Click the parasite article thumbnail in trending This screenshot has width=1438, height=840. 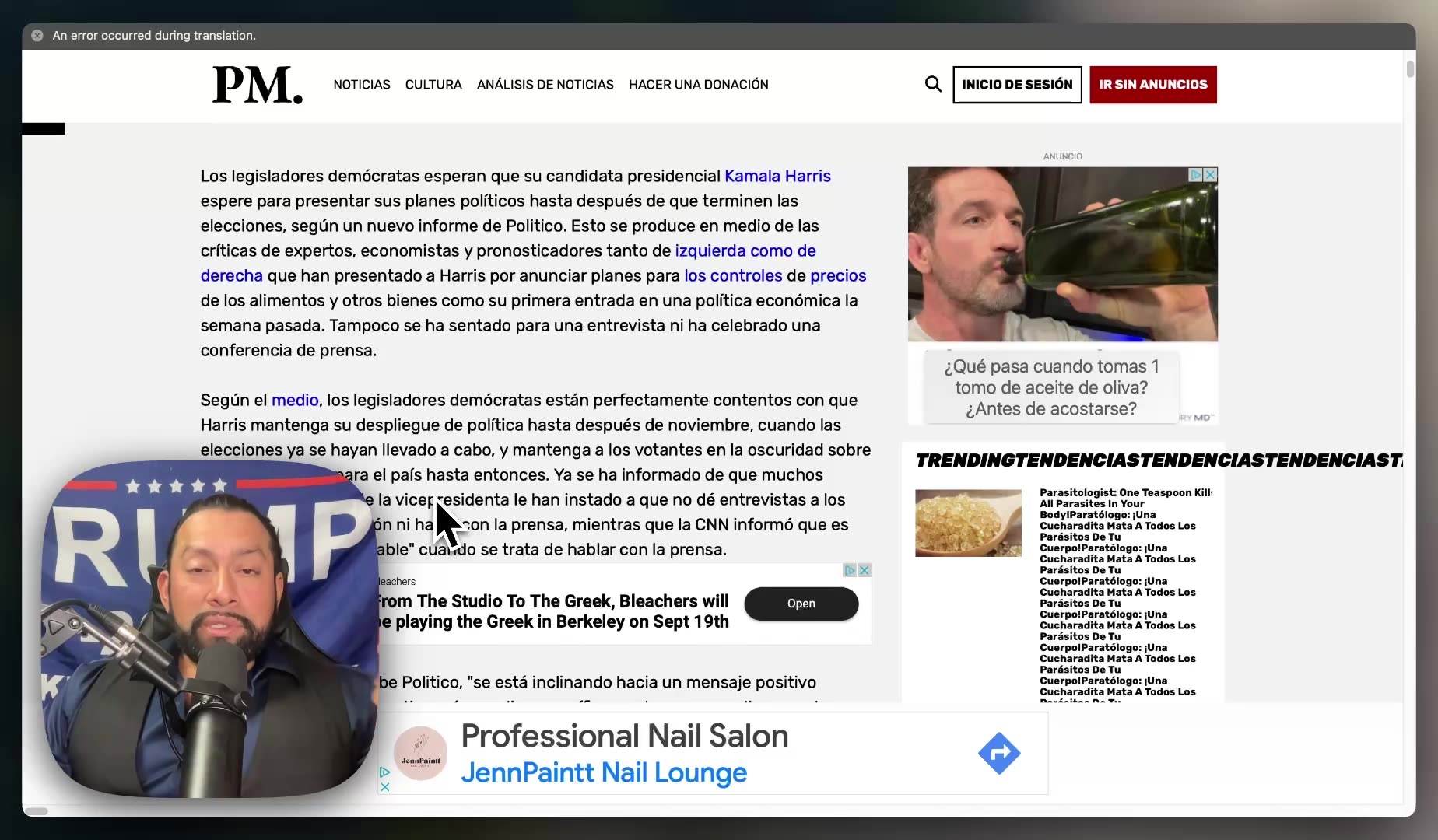[967, 523]
